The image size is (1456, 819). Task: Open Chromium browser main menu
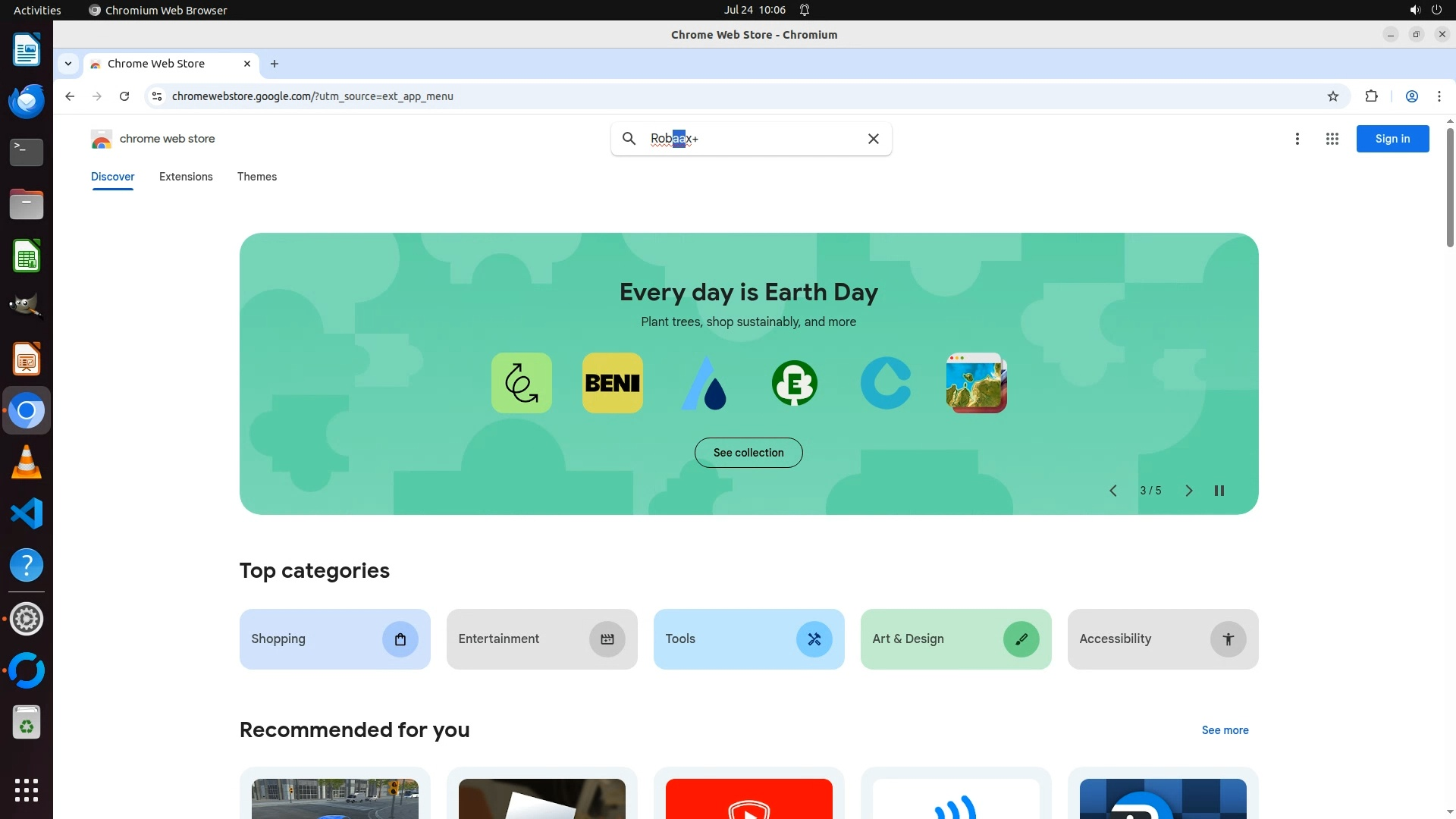click(1439, 96)
